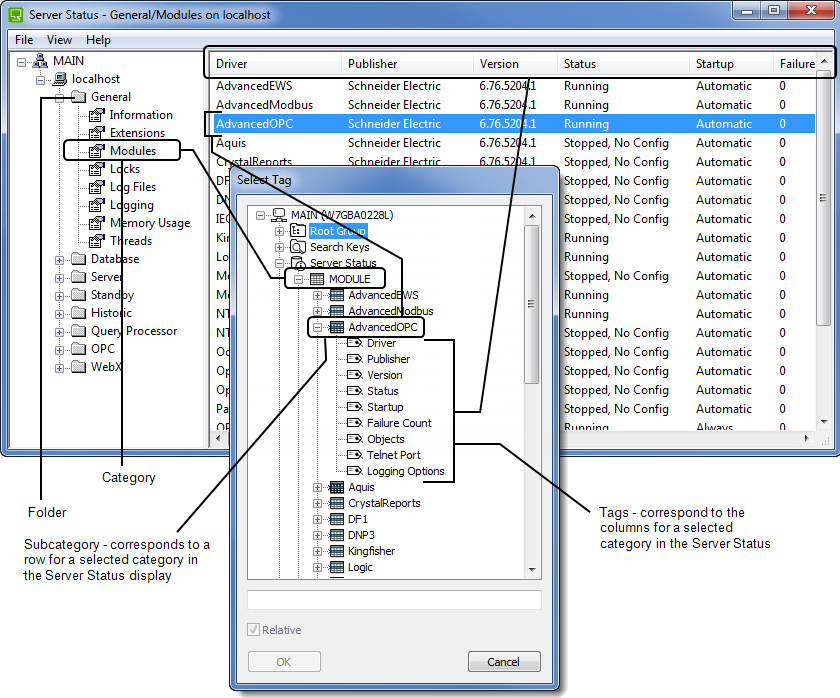The image size is (840, 698).
Task: Toggle the Relative checkbox
Action: coord(254,630)
